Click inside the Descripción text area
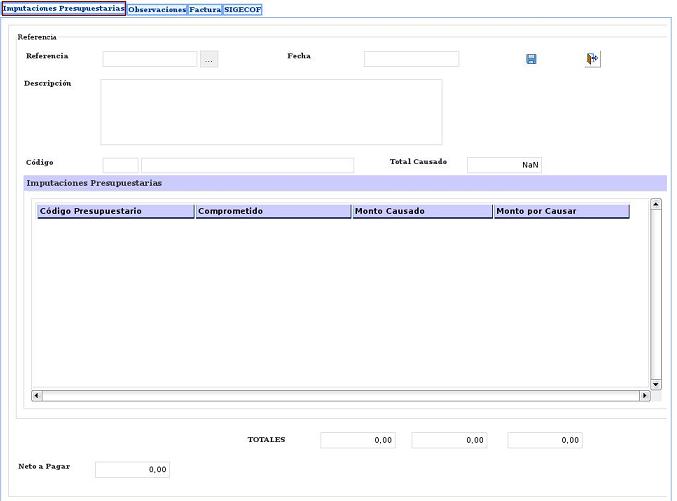 point(271,112)
